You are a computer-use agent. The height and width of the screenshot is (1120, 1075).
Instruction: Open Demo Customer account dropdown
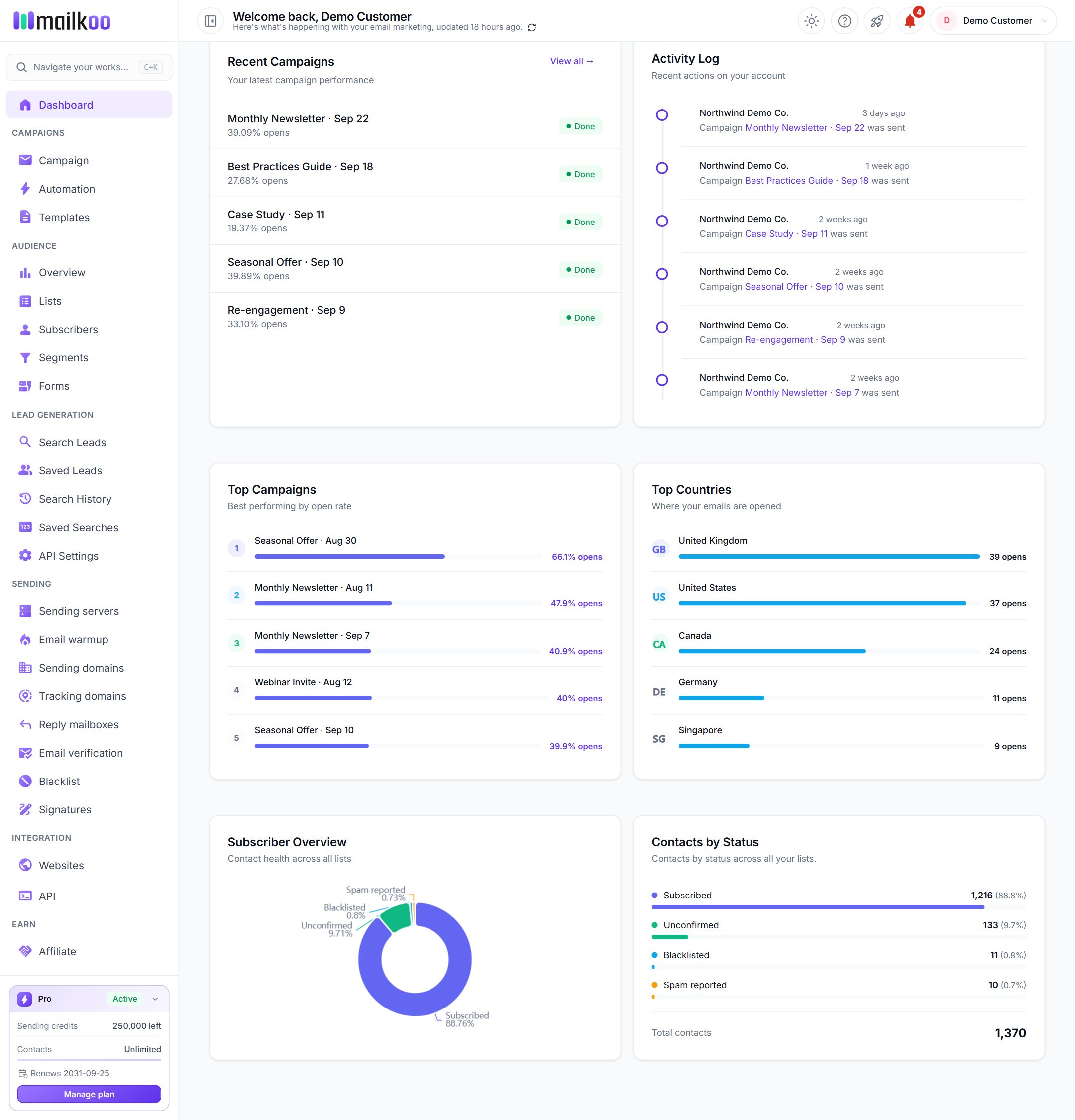click(x=993, y=21)
